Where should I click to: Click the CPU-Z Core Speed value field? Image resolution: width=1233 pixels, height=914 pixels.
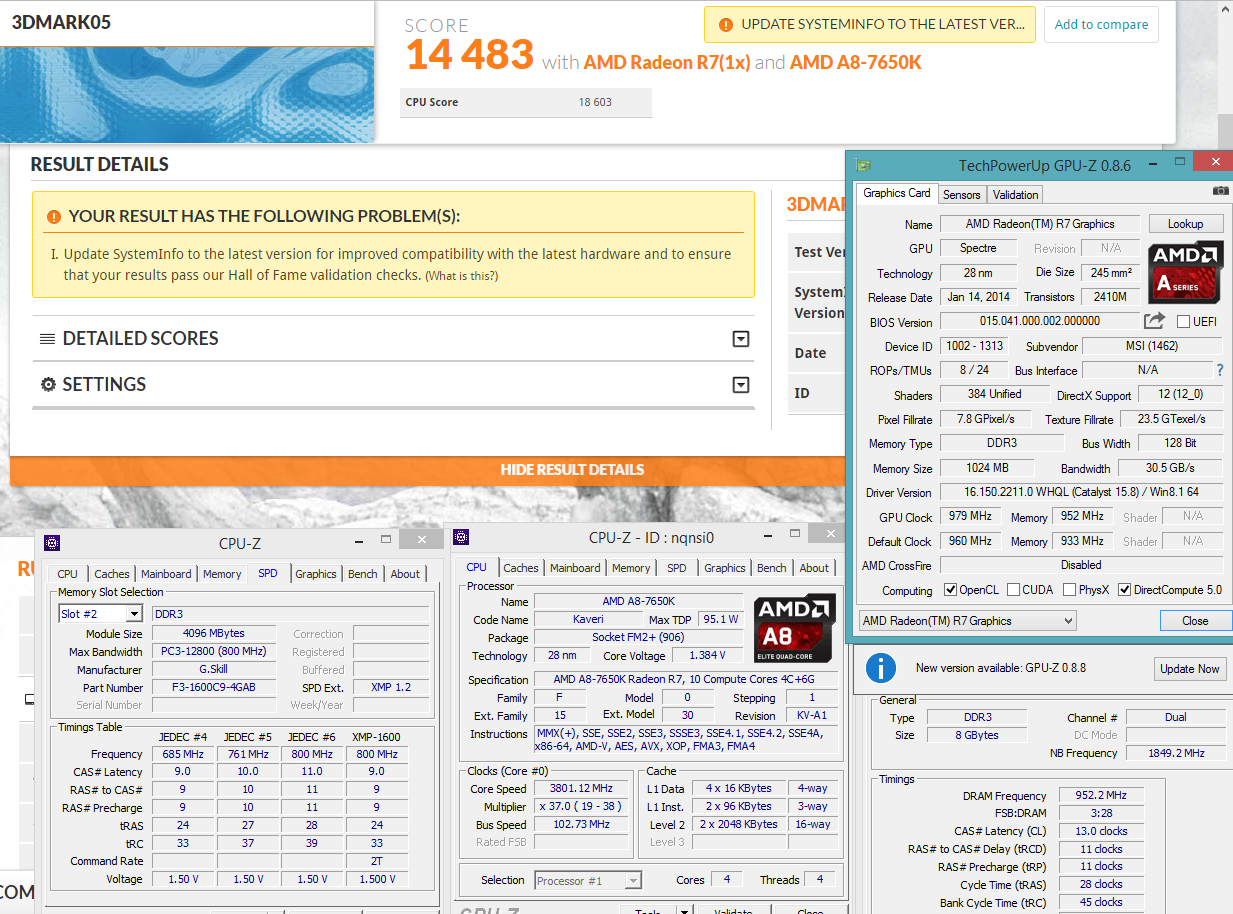[x=581, y=788]
